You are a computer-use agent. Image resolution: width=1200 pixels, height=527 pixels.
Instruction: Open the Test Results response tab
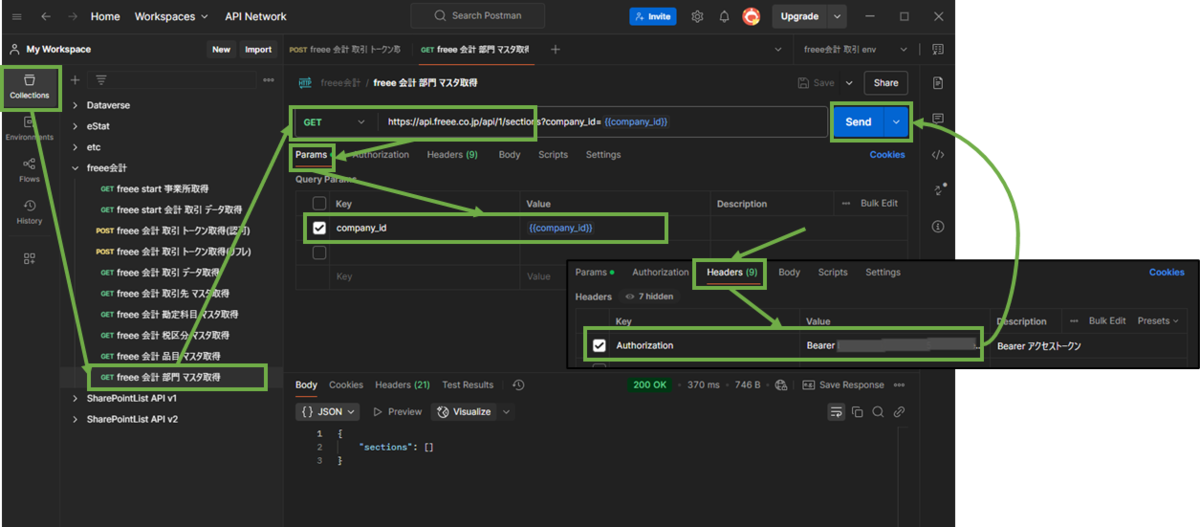click(468, 385)
